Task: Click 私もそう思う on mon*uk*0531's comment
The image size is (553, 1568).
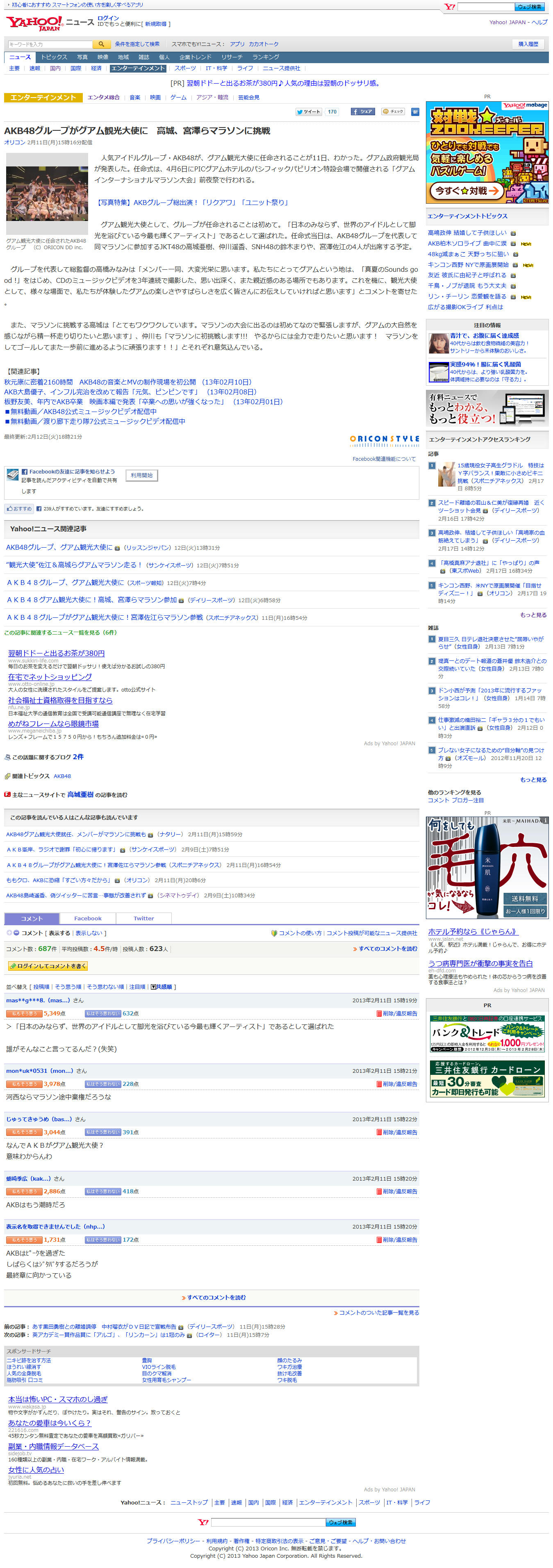Action: [24, 1083]
